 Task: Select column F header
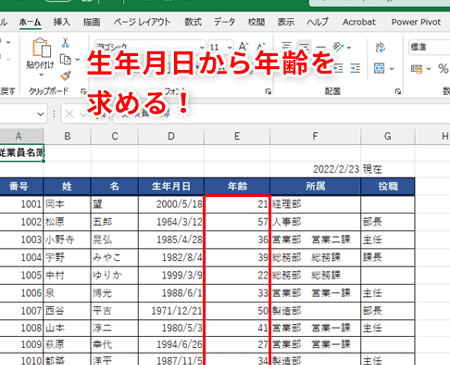coord(315,136)
